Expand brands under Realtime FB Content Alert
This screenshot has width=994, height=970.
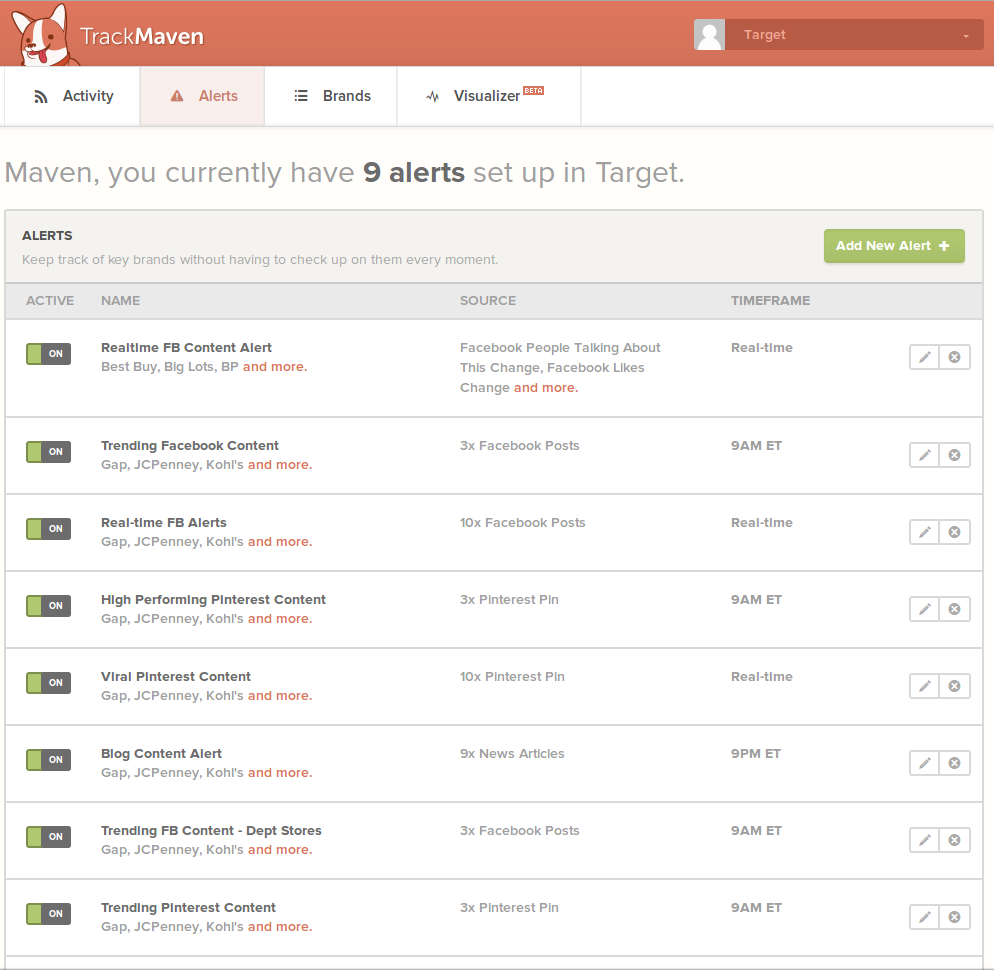click(x=274, y=367)
